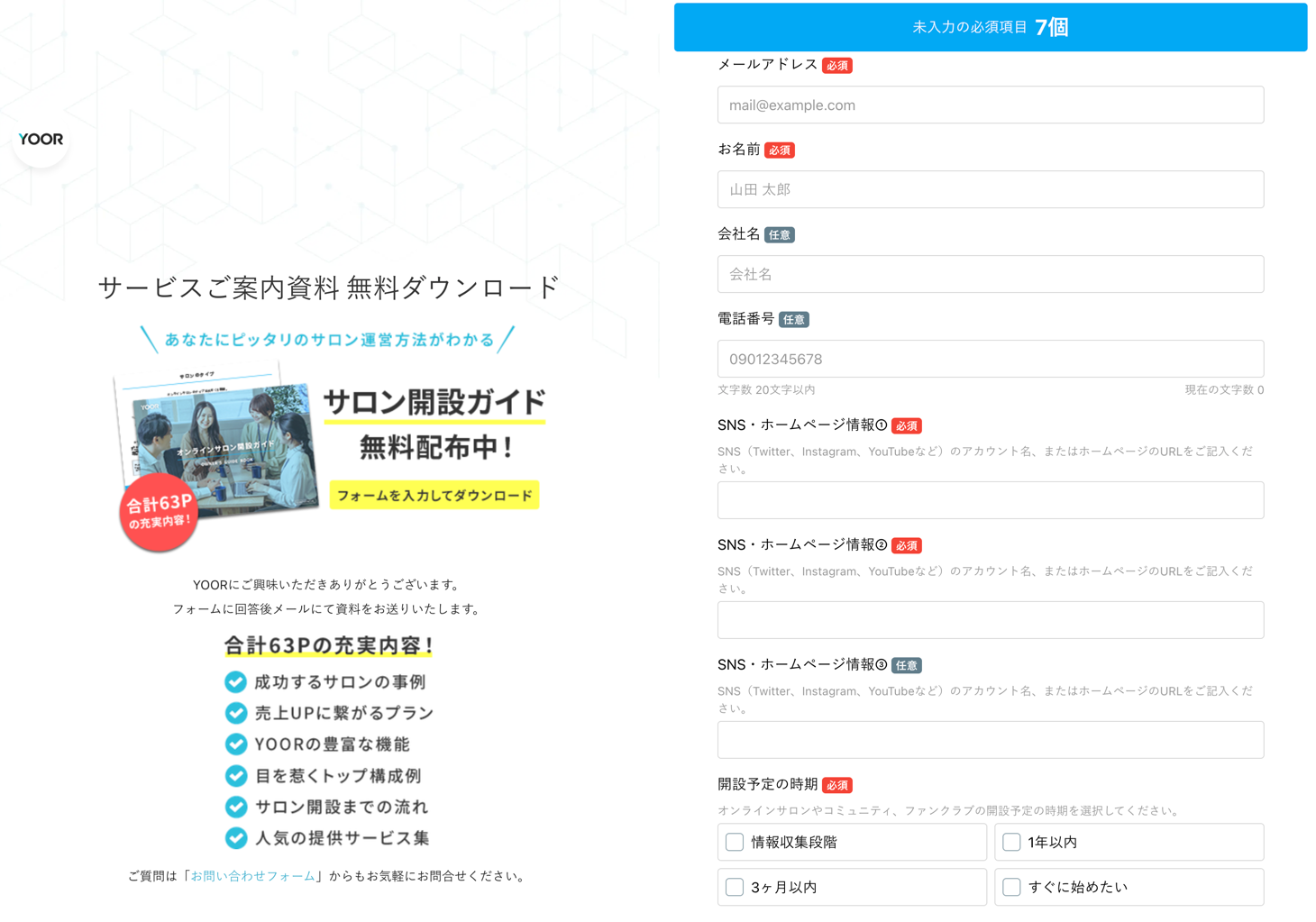This screenshot has width=1316, height=922.
Task: Click checkmark icon beside サロン開設までの流れ
Action: pos(236,807)
